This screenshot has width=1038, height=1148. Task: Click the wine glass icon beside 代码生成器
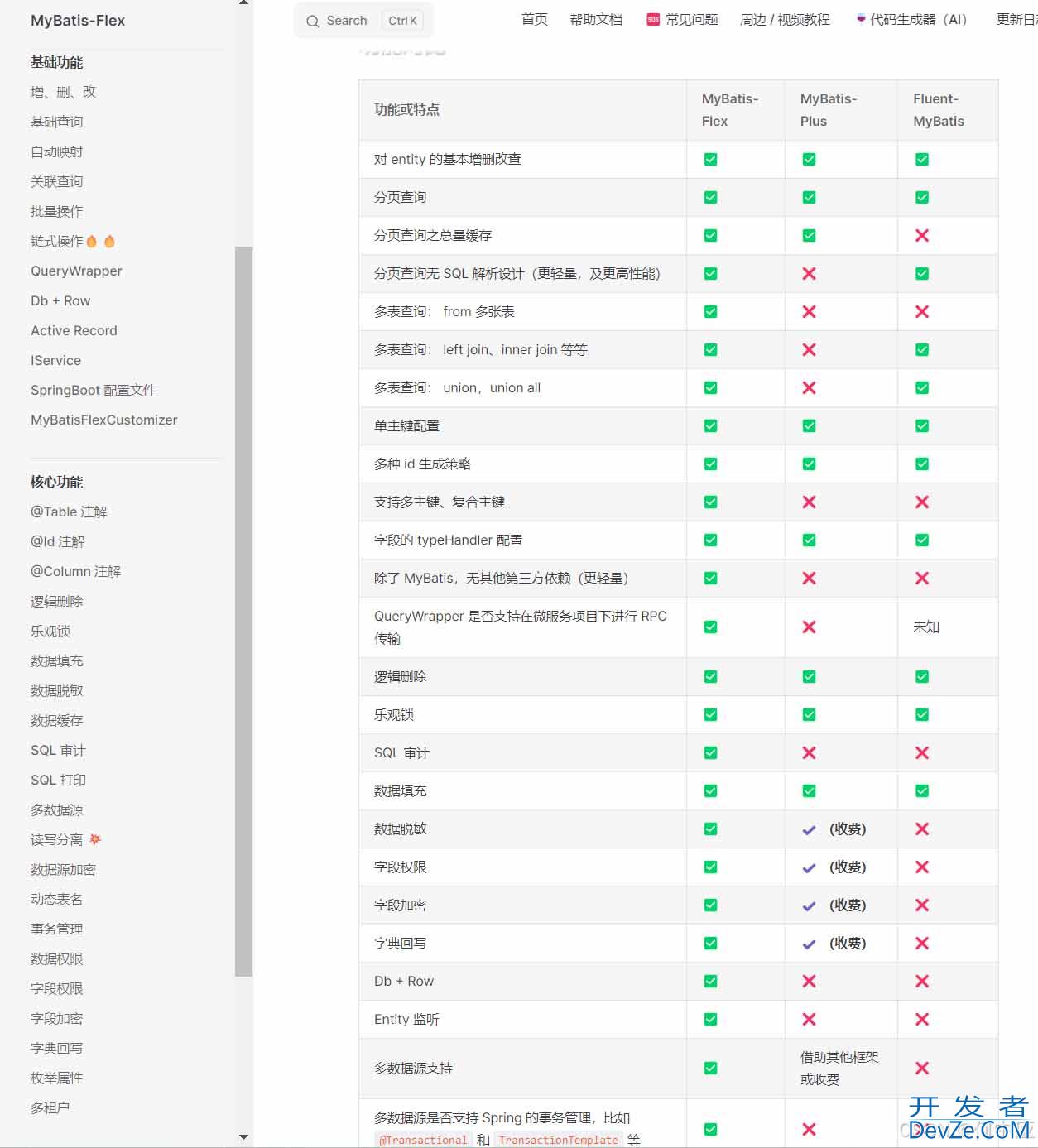tap(861, 18)
